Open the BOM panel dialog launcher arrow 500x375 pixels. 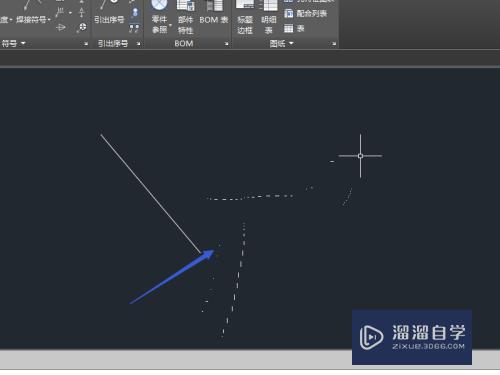click(x=227, y=44)
